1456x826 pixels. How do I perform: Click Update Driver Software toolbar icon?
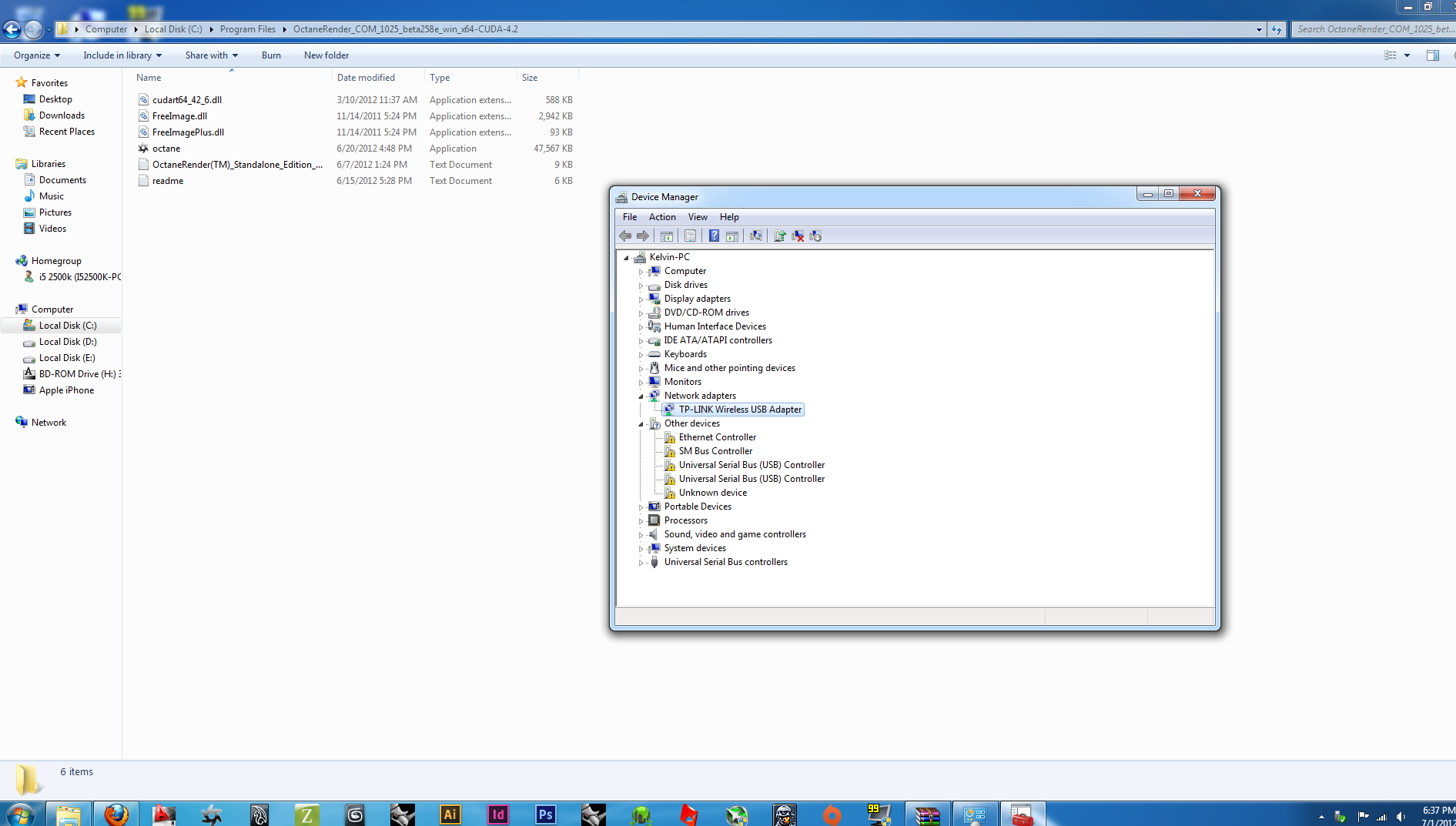tap(780, 236)
